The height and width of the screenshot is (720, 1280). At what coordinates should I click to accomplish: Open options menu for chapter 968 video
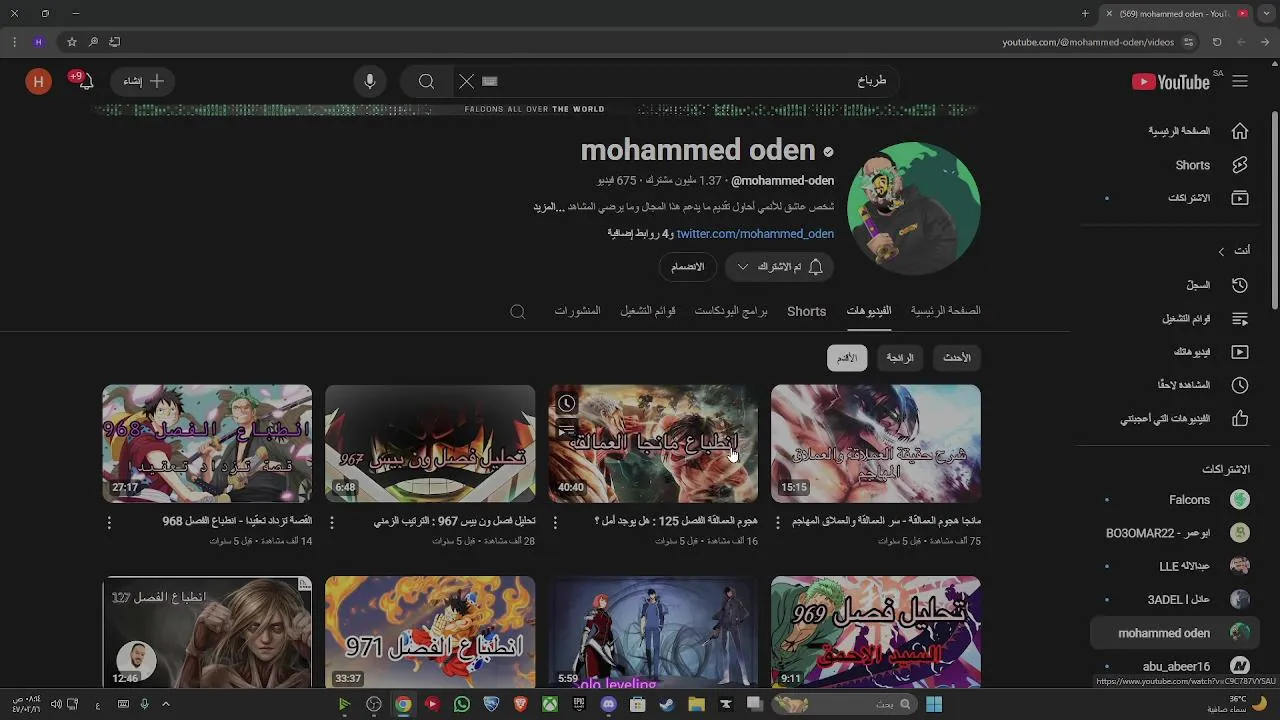(109, 522)
